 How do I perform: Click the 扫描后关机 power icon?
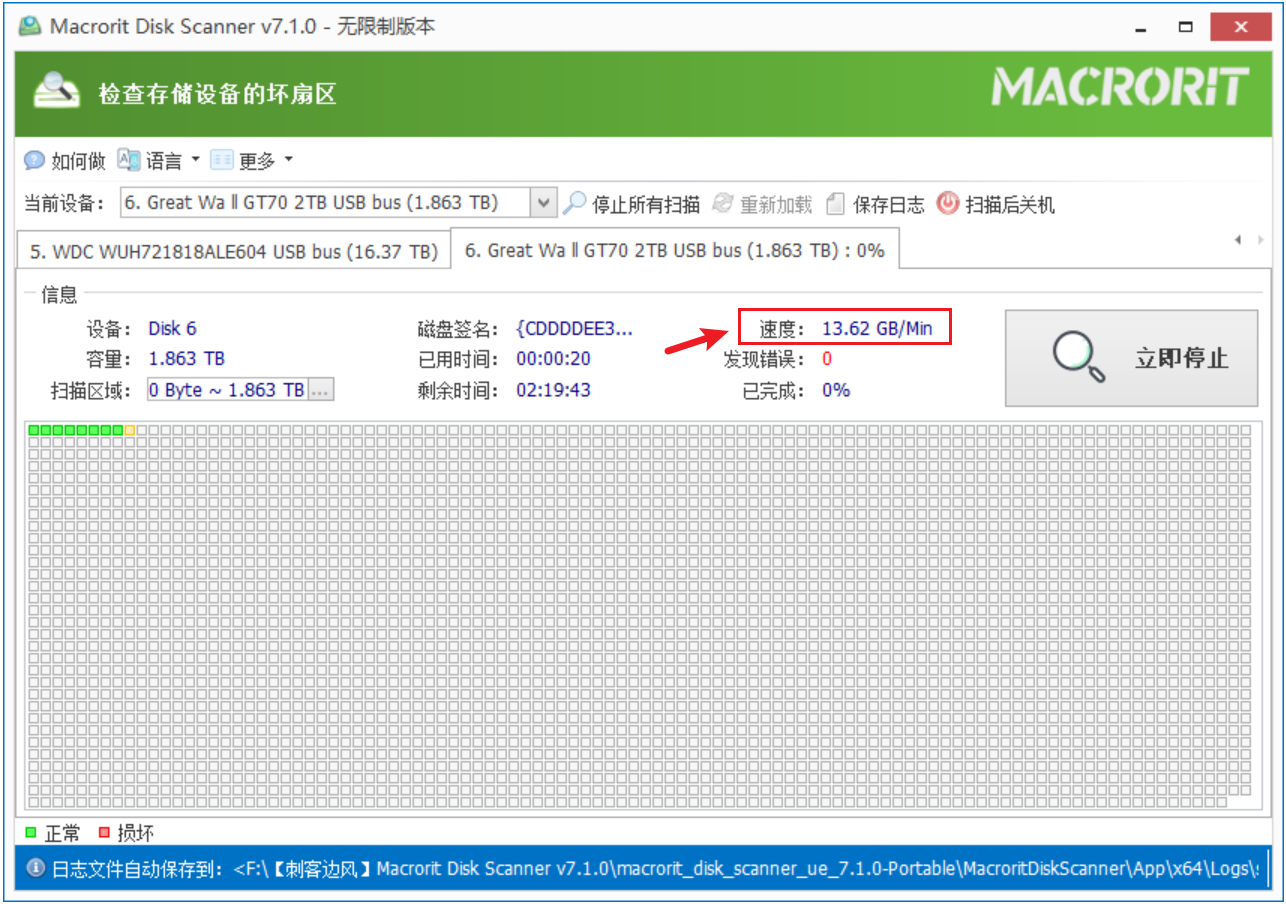click(x=947, y=204)
